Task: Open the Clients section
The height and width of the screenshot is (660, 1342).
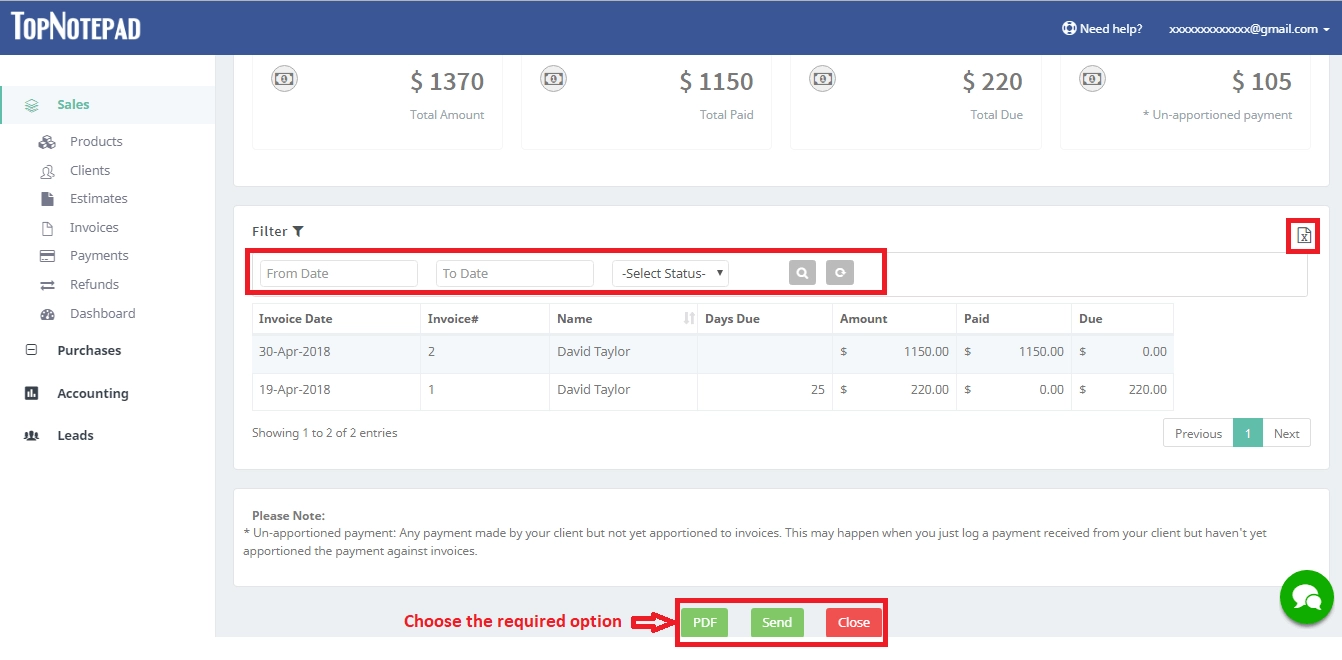Action: 90,170
